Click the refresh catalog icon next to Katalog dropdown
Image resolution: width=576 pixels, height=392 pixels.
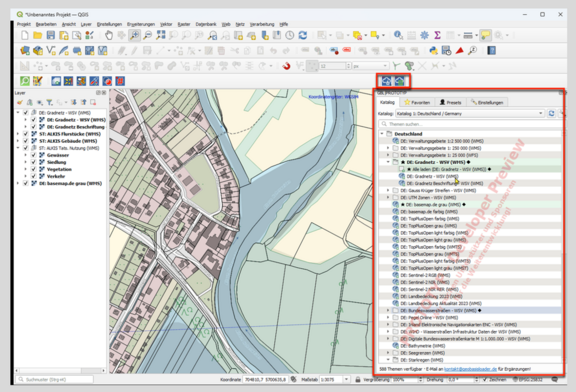coord(551,114)
